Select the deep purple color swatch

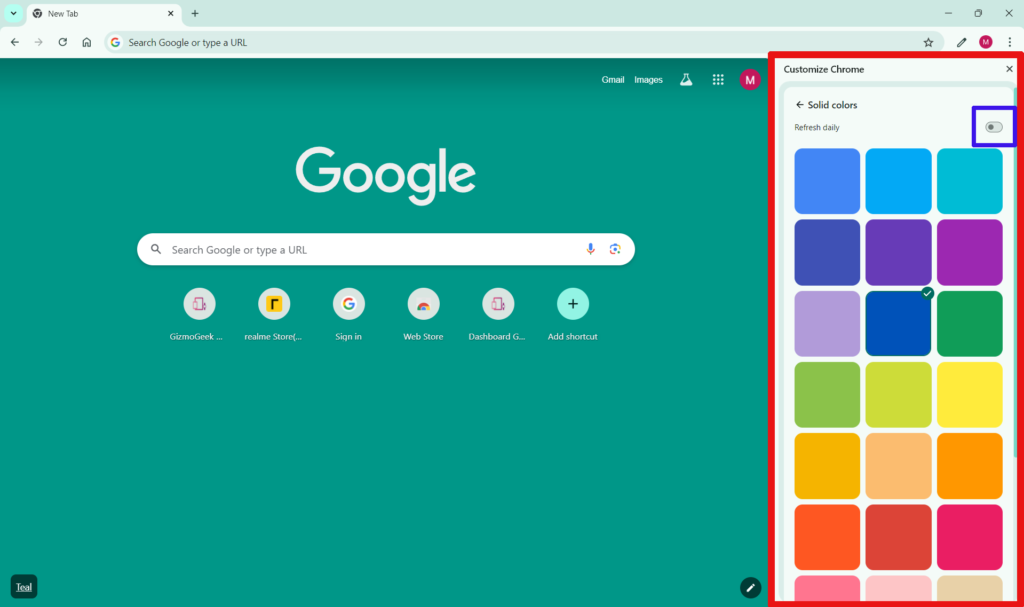point(898,252)
